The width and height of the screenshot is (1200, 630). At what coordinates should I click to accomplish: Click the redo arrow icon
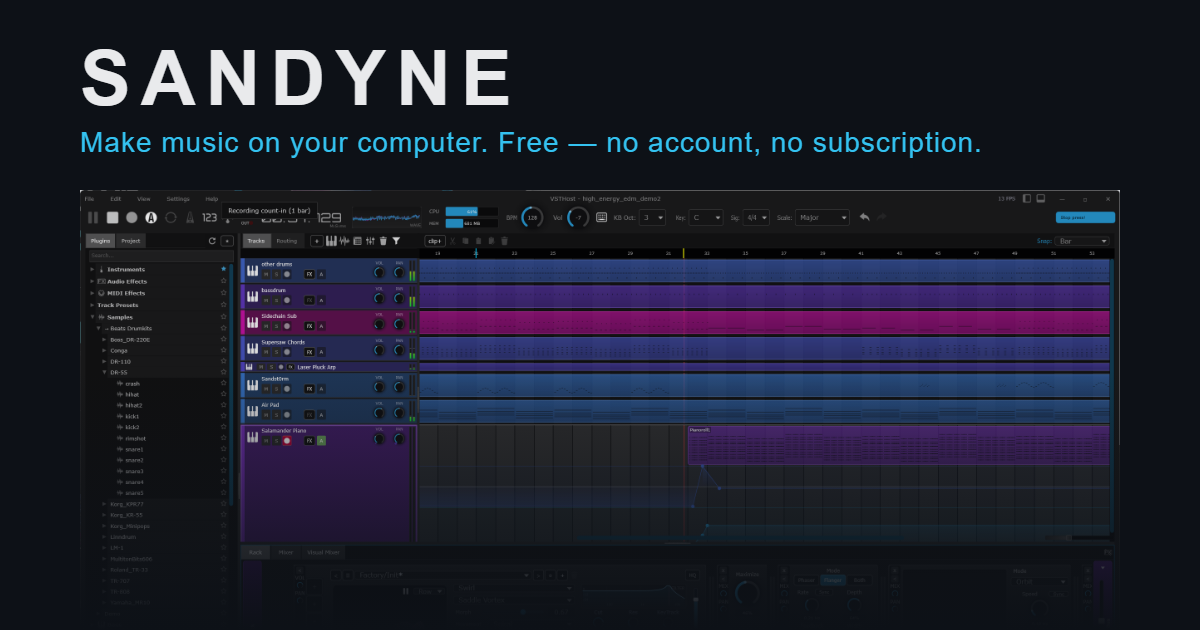[881, 217]
